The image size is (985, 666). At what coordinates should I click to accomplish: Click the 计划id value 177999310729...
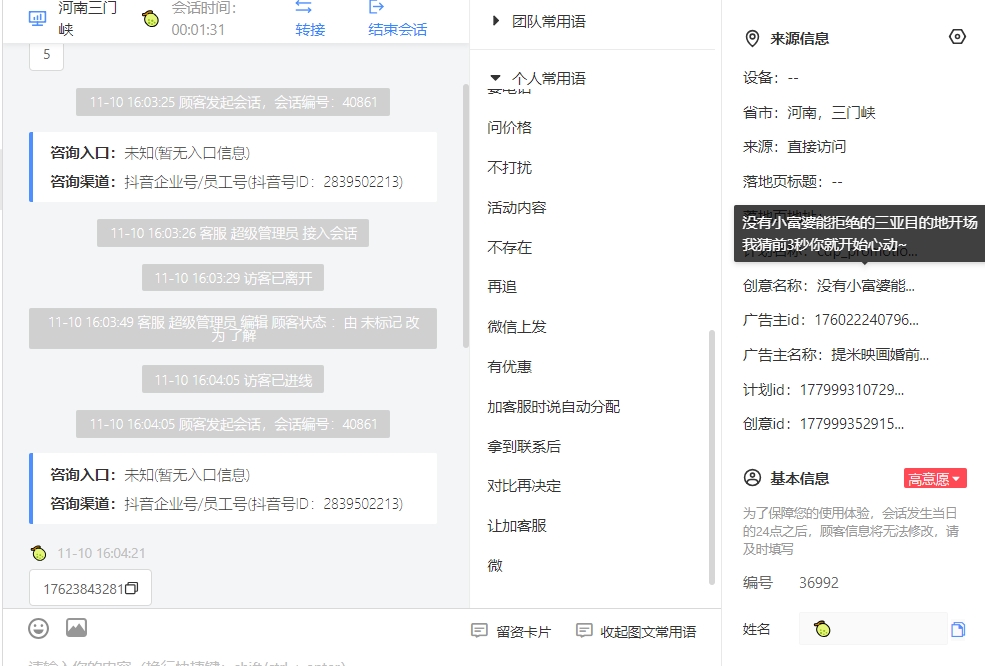click(x=852, y=390)
